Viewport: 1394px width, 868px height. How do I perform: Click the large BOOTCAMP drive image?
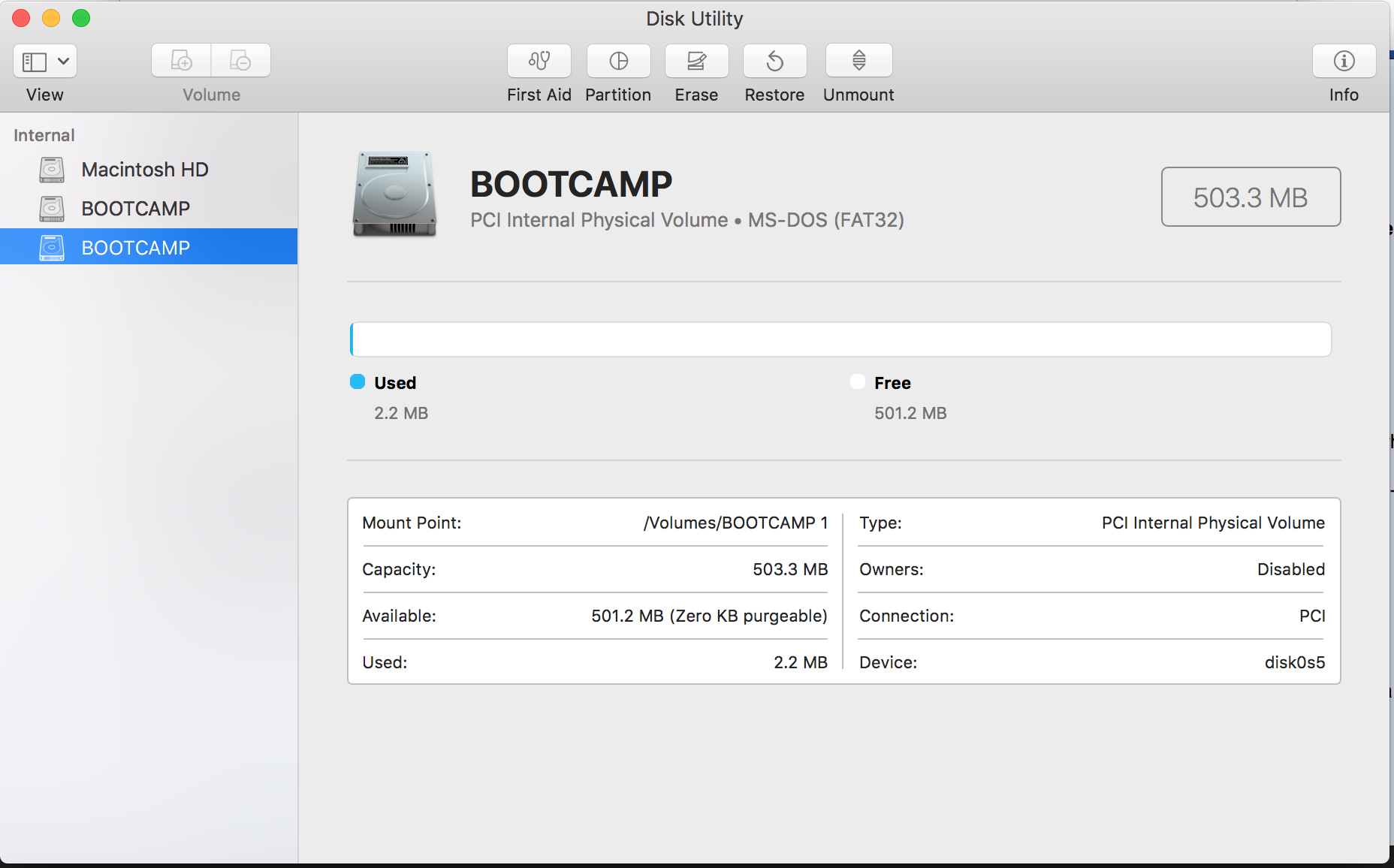point(394,194)
